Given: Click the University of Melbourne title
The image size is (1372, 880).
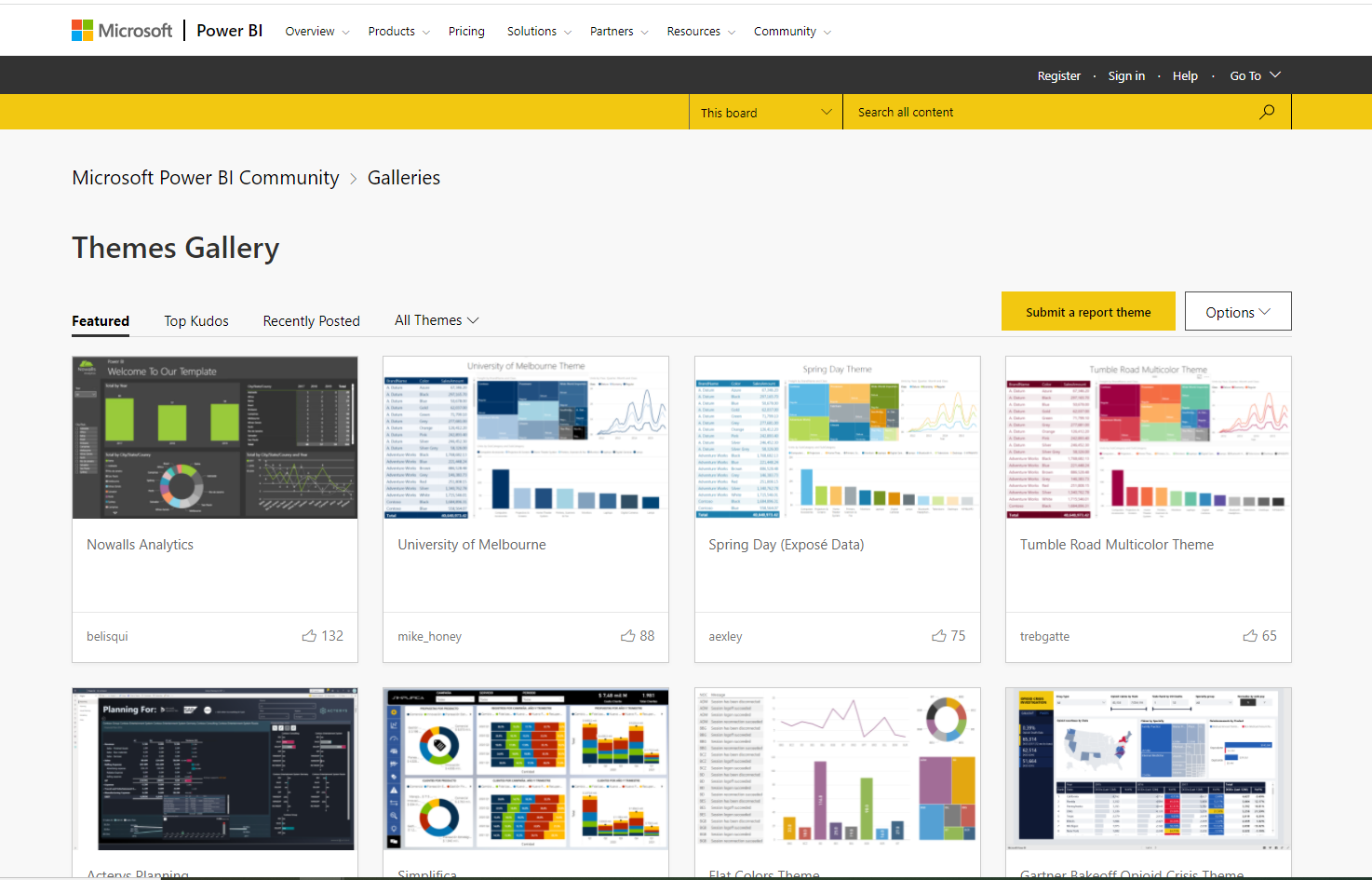Looking at the screenshot, I should point(472,545).
